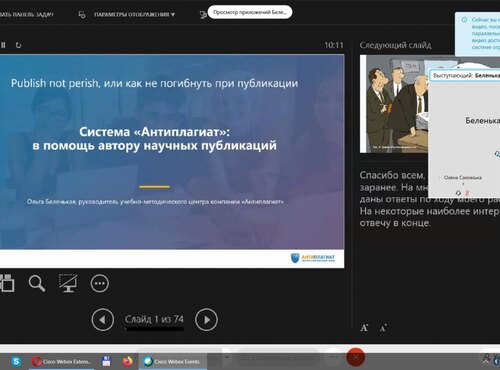Open the see all slides grid
This screenshot has height=370, width=500.
pos(7,283)
